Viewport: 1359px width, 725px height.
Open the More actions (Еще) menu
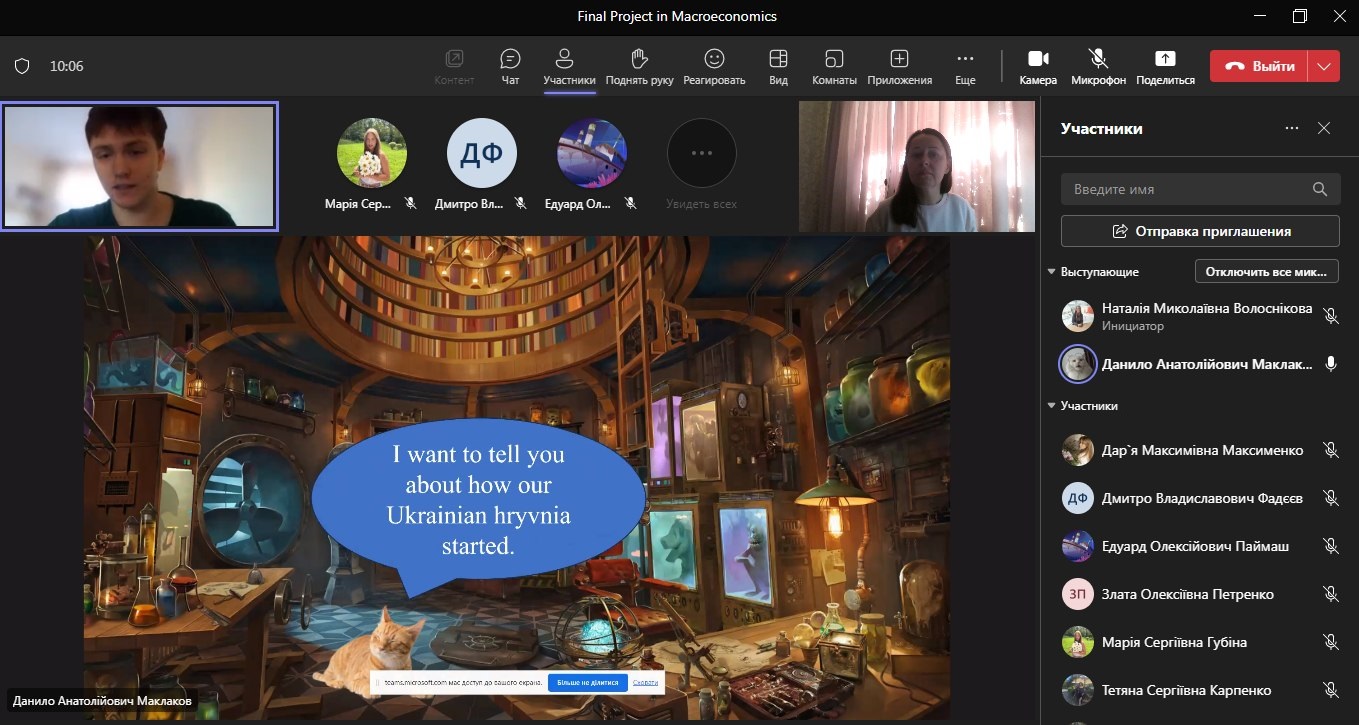[965, 59]
